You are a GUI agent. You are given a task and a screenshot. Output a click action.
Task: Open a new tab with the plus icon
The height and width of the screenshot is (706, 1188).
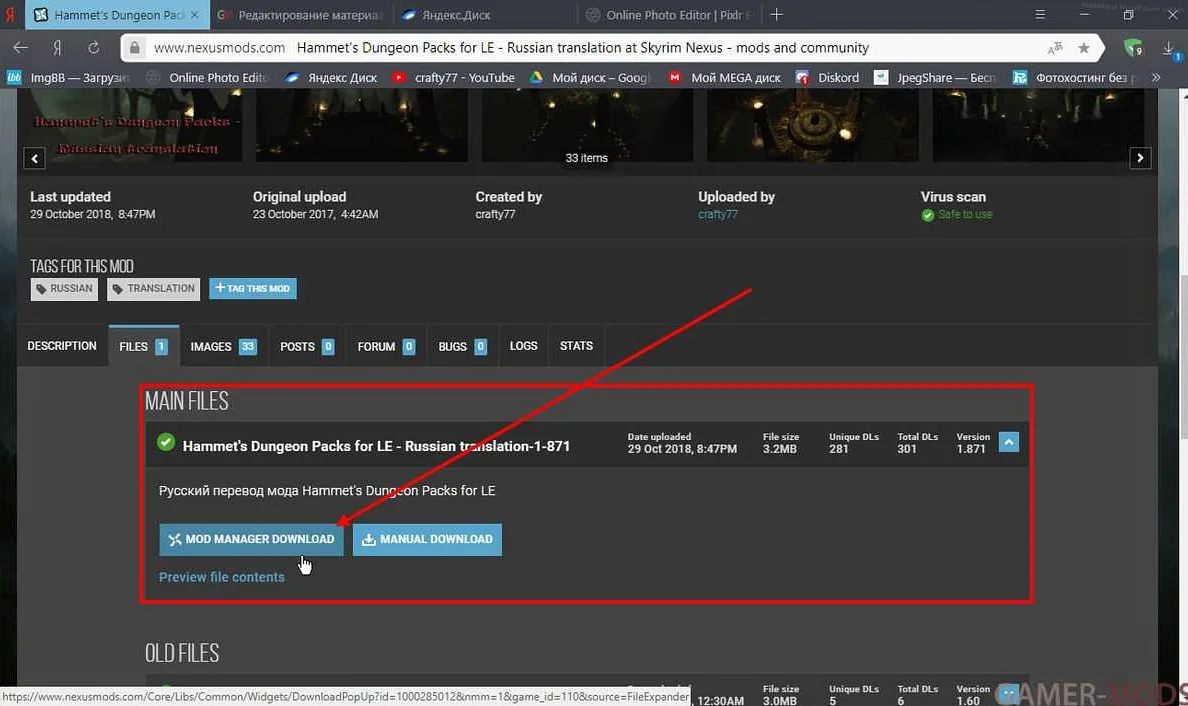(777, 15)
